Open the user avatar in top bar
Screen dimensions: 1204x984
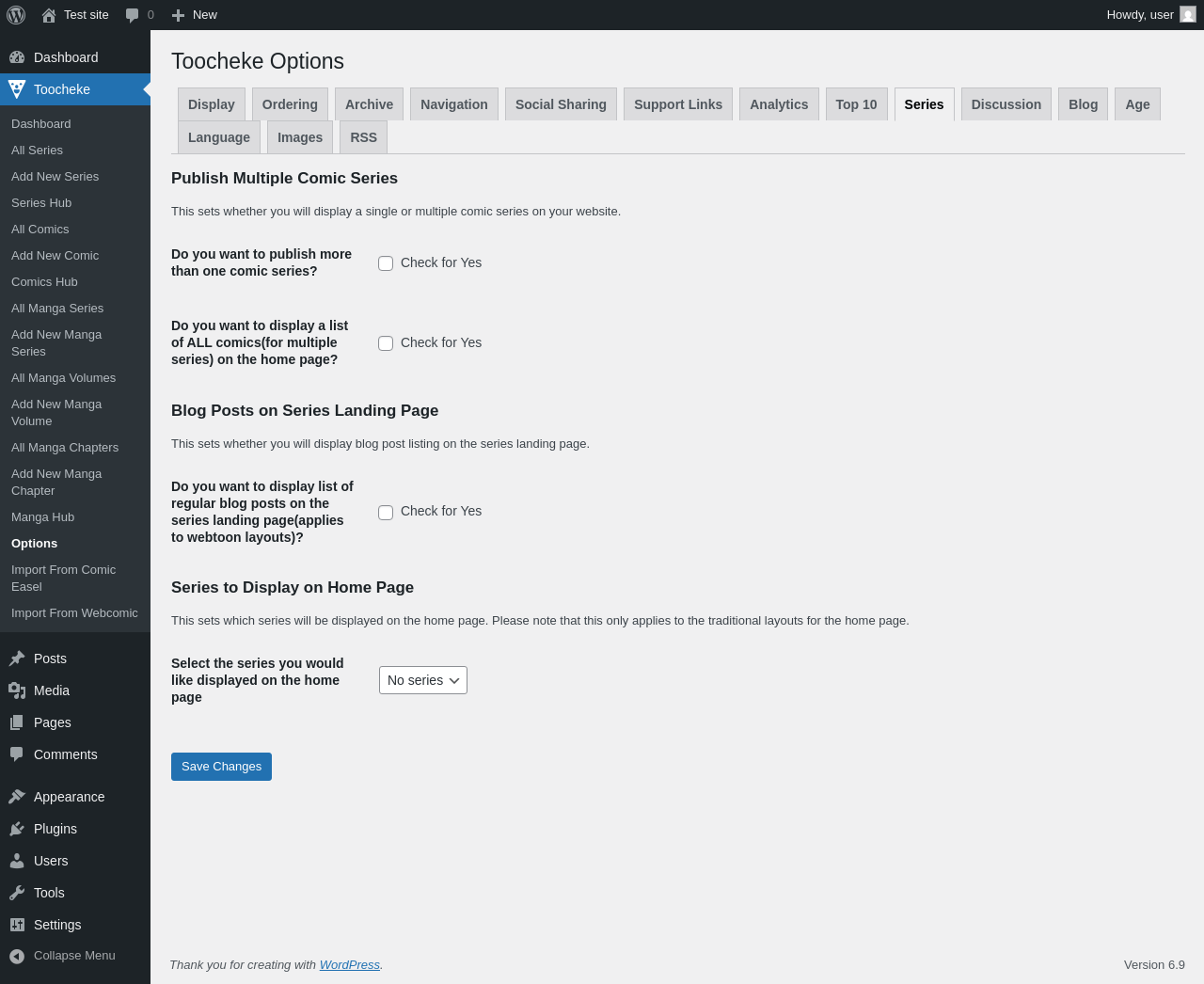coord(1188,15)
